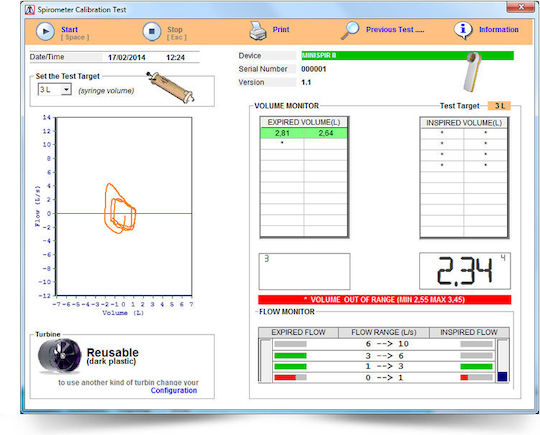This screenshot has width=540, height=435.
Task: Click INSPIRED VOLUME(L) table header
Action: [x=464, y=123]
